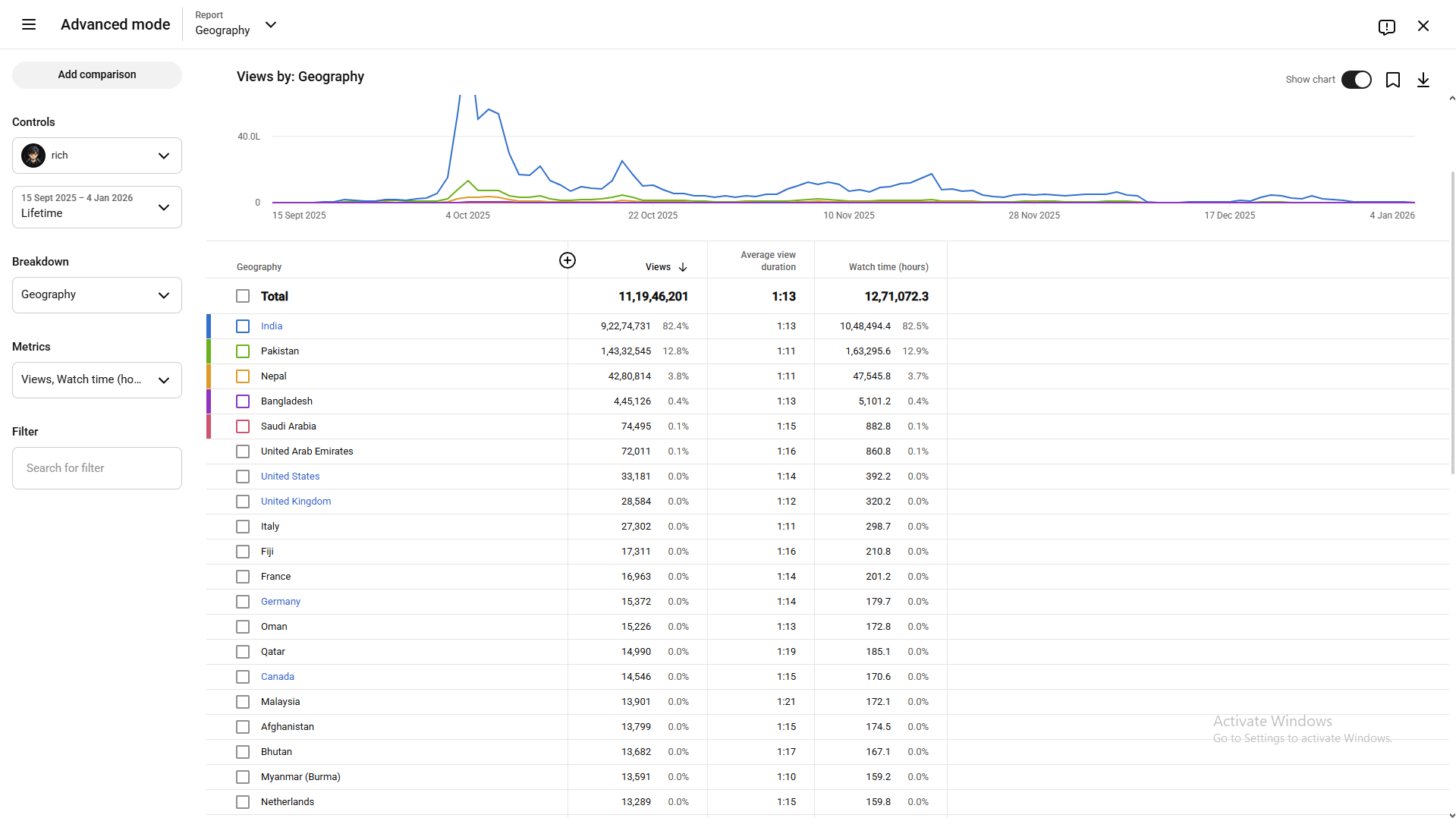Add a new metric column with plus icon
This screenshot has width=1456, height=818.
click(568, 260)
